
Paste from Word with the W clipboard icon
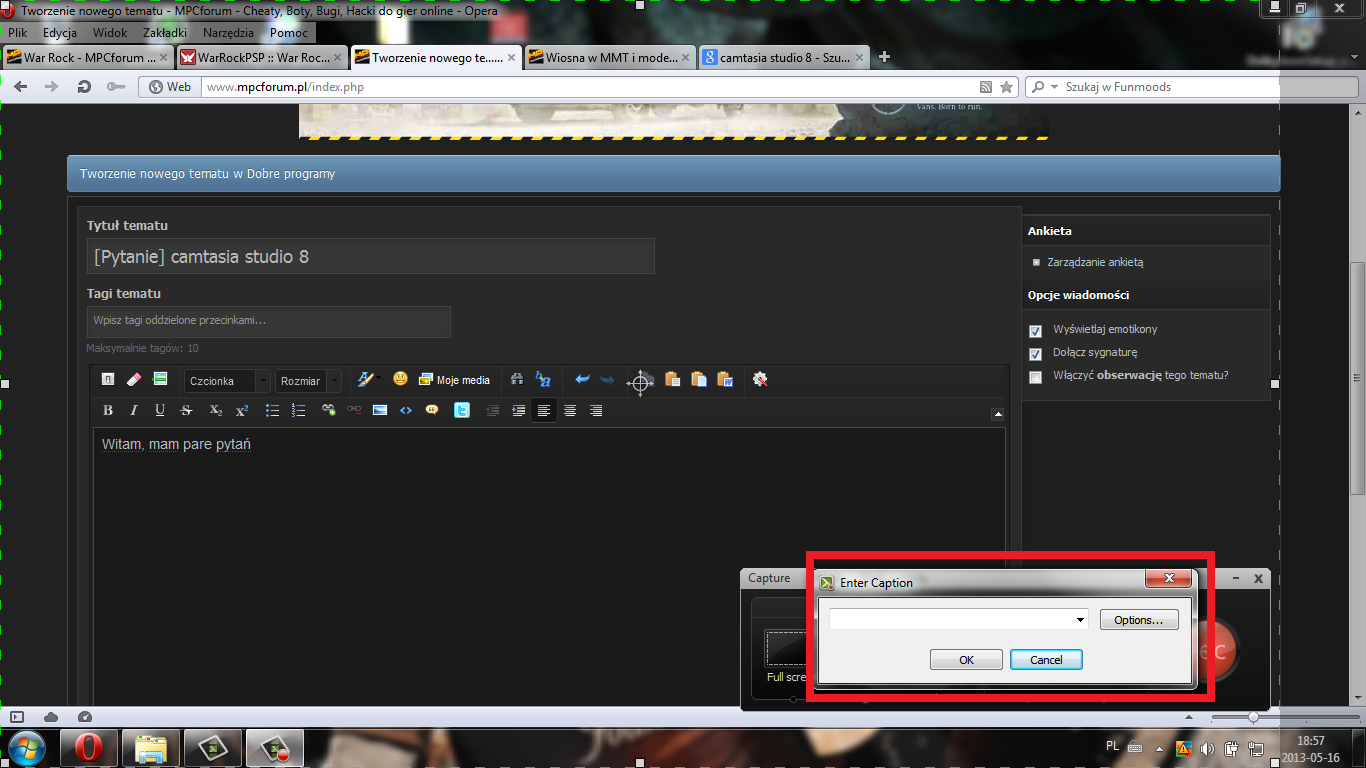[726, 380]
